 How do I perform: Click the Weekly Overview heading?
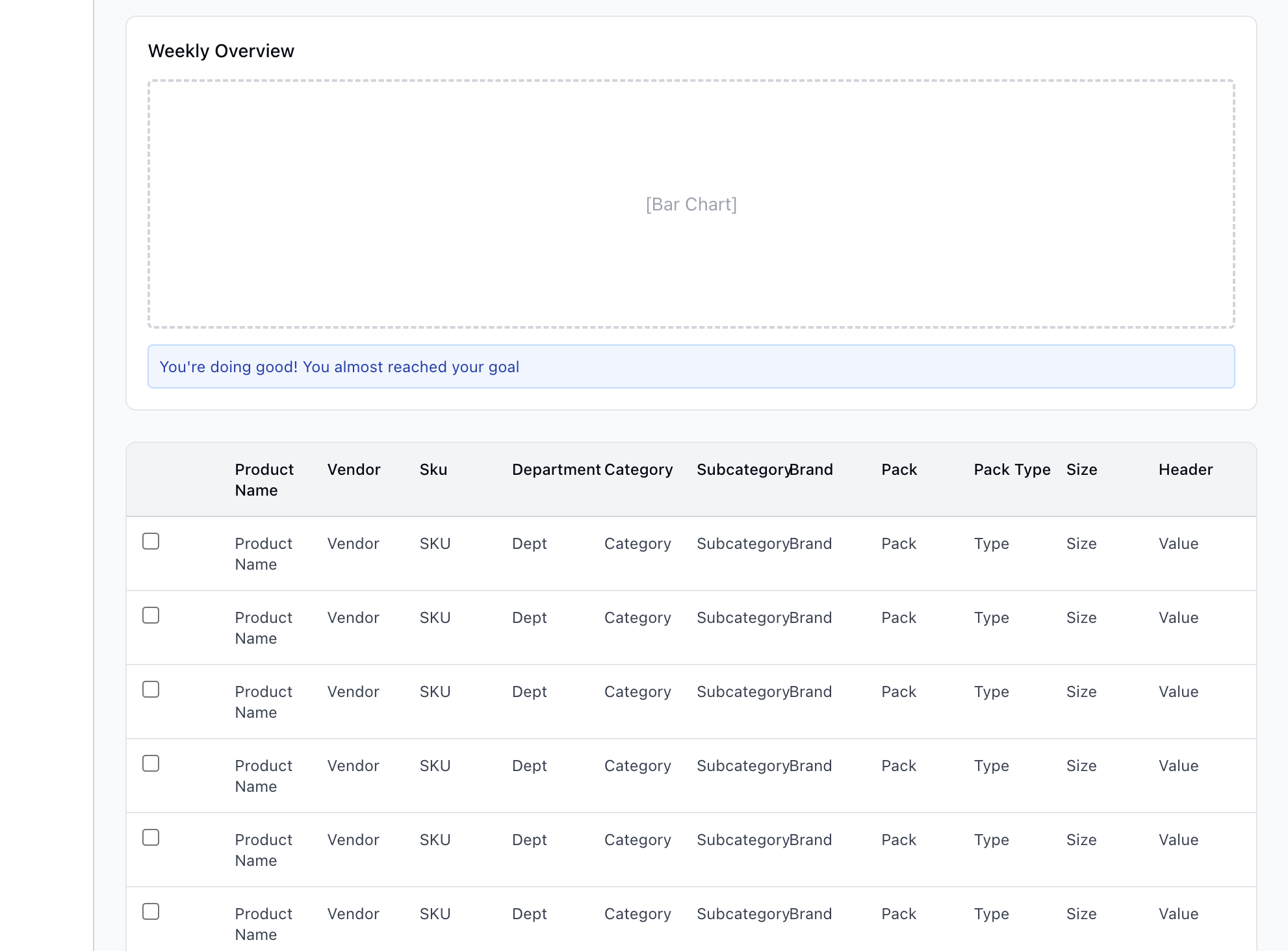221,51
